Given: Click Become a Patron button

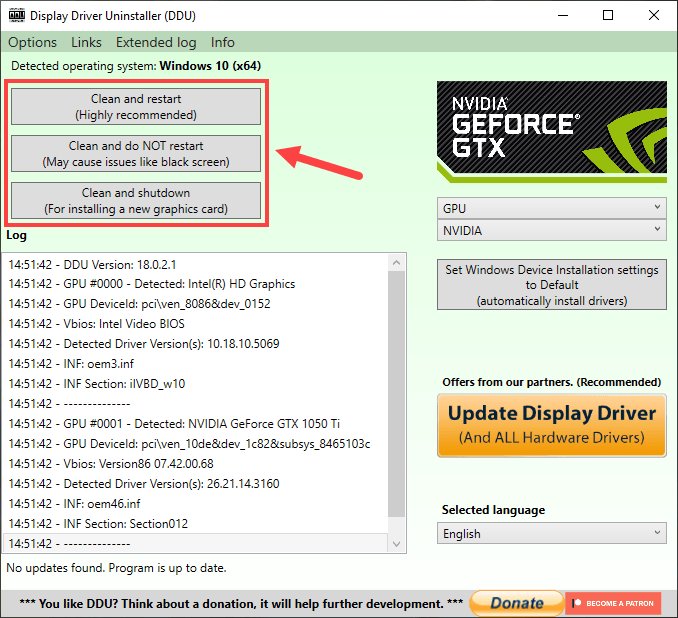Looking at the screenshot, I should tap(613, 603).
